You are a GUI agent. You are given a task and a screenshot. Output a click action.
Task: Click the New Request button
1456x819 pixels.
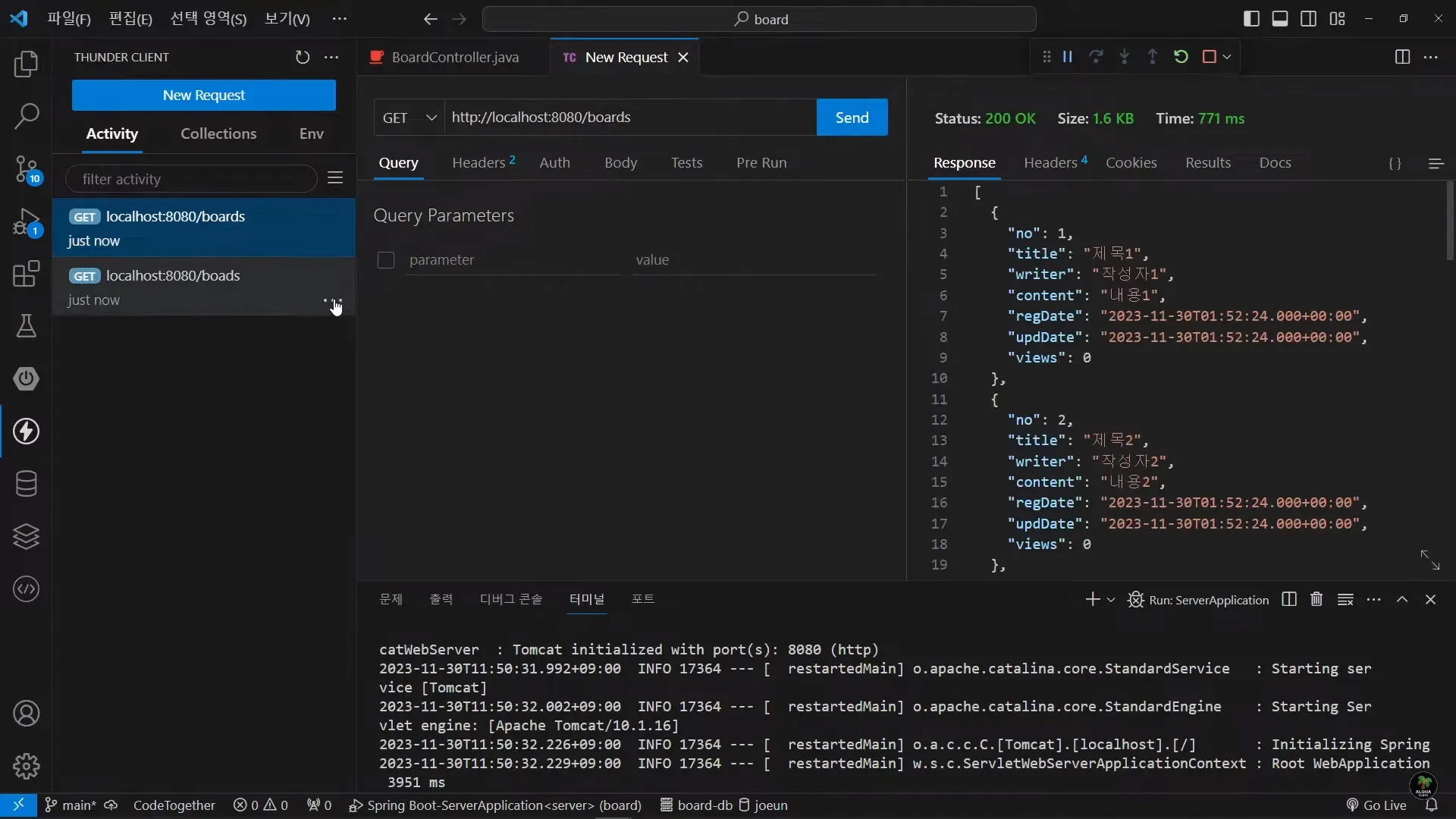[203, 96]
